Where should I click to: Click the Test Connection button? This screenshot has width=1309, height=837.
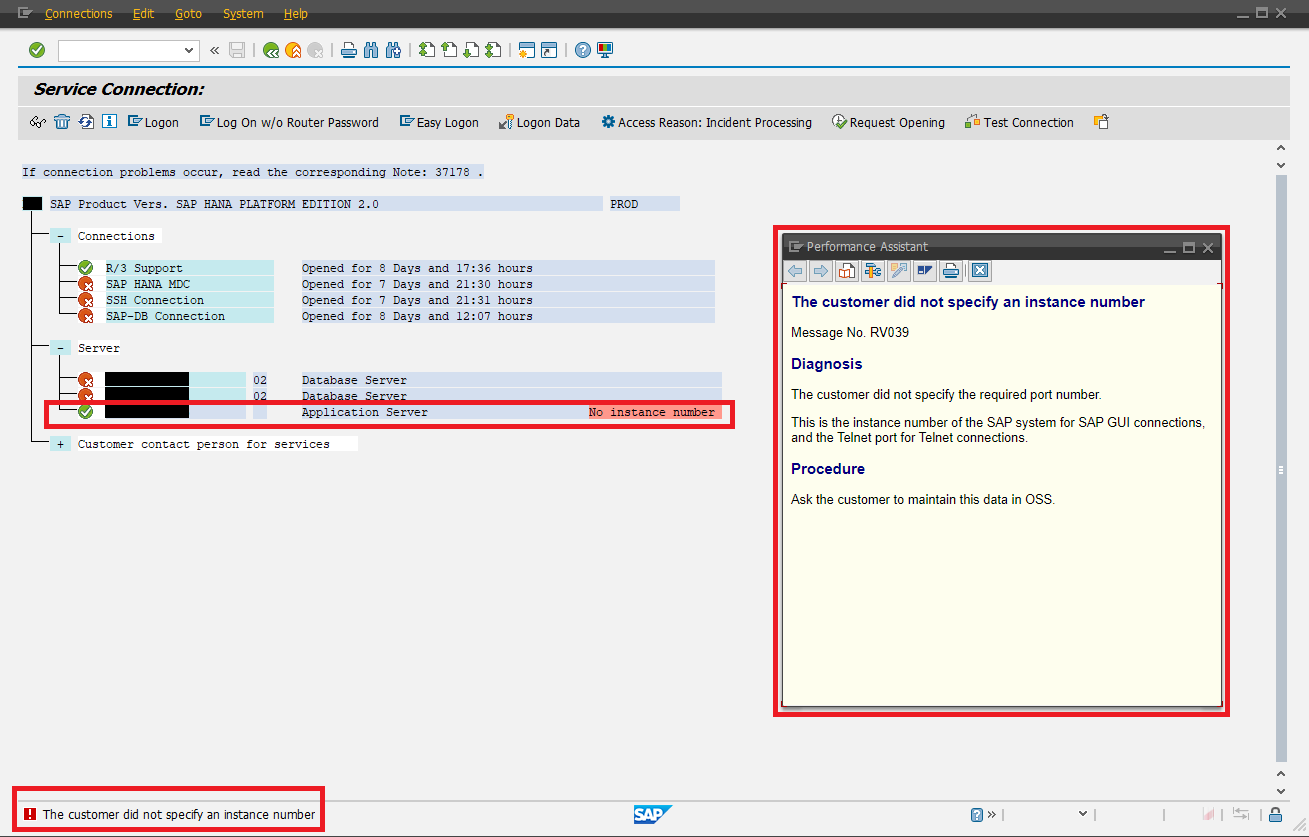[1019, 122]
